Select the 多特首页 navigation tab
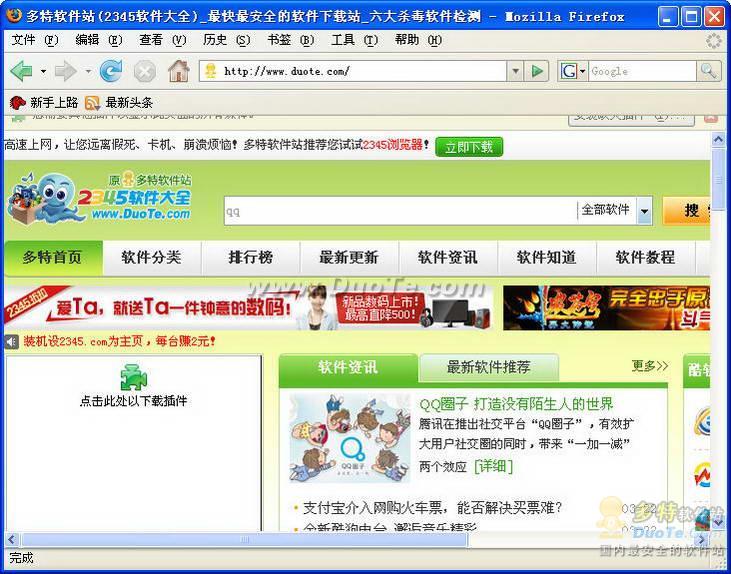Viewport: 731px width, 574px height. 53,257
